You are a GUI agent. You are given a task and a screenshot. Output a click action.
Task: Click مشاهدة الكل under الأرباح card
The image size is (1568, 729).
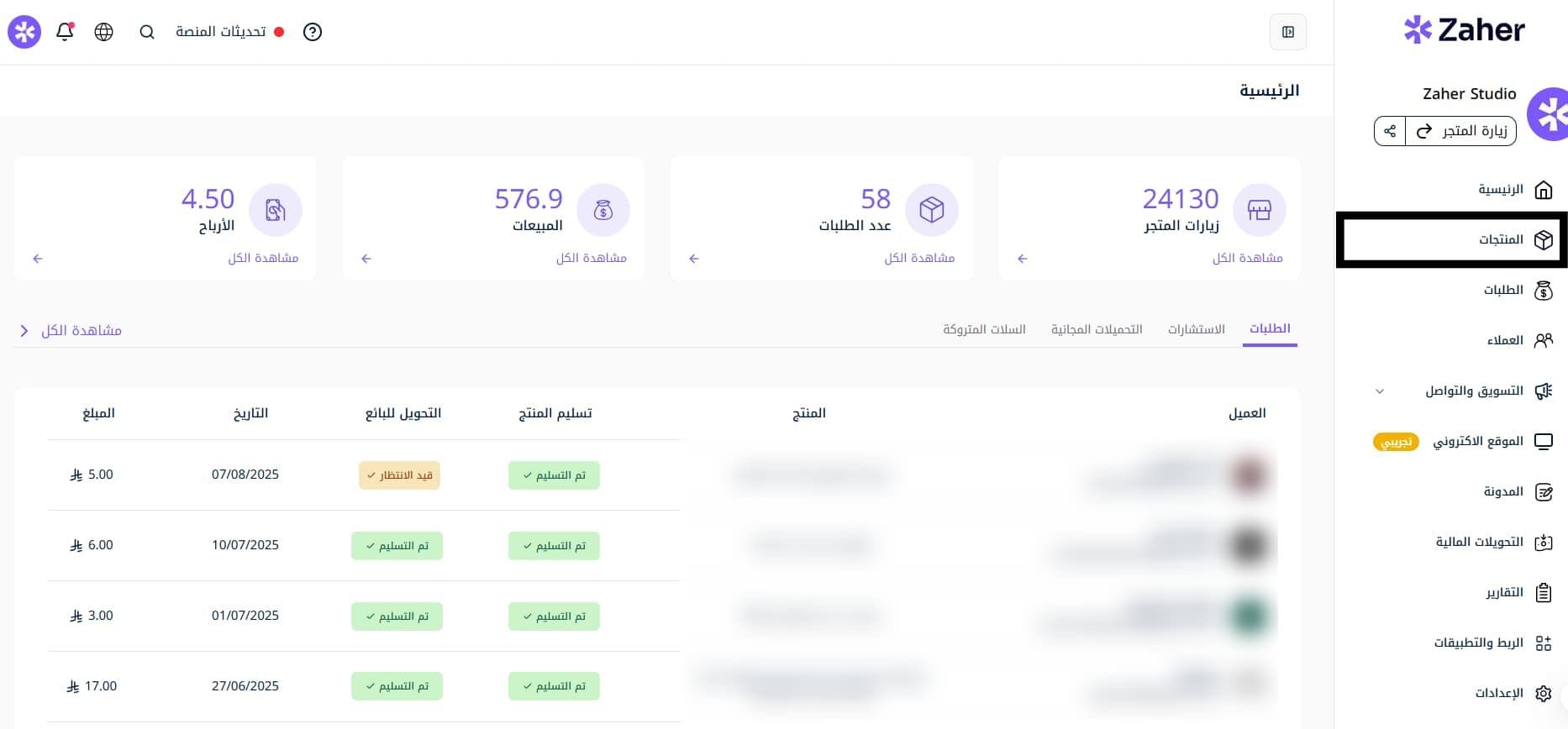(x=263, y=258)
